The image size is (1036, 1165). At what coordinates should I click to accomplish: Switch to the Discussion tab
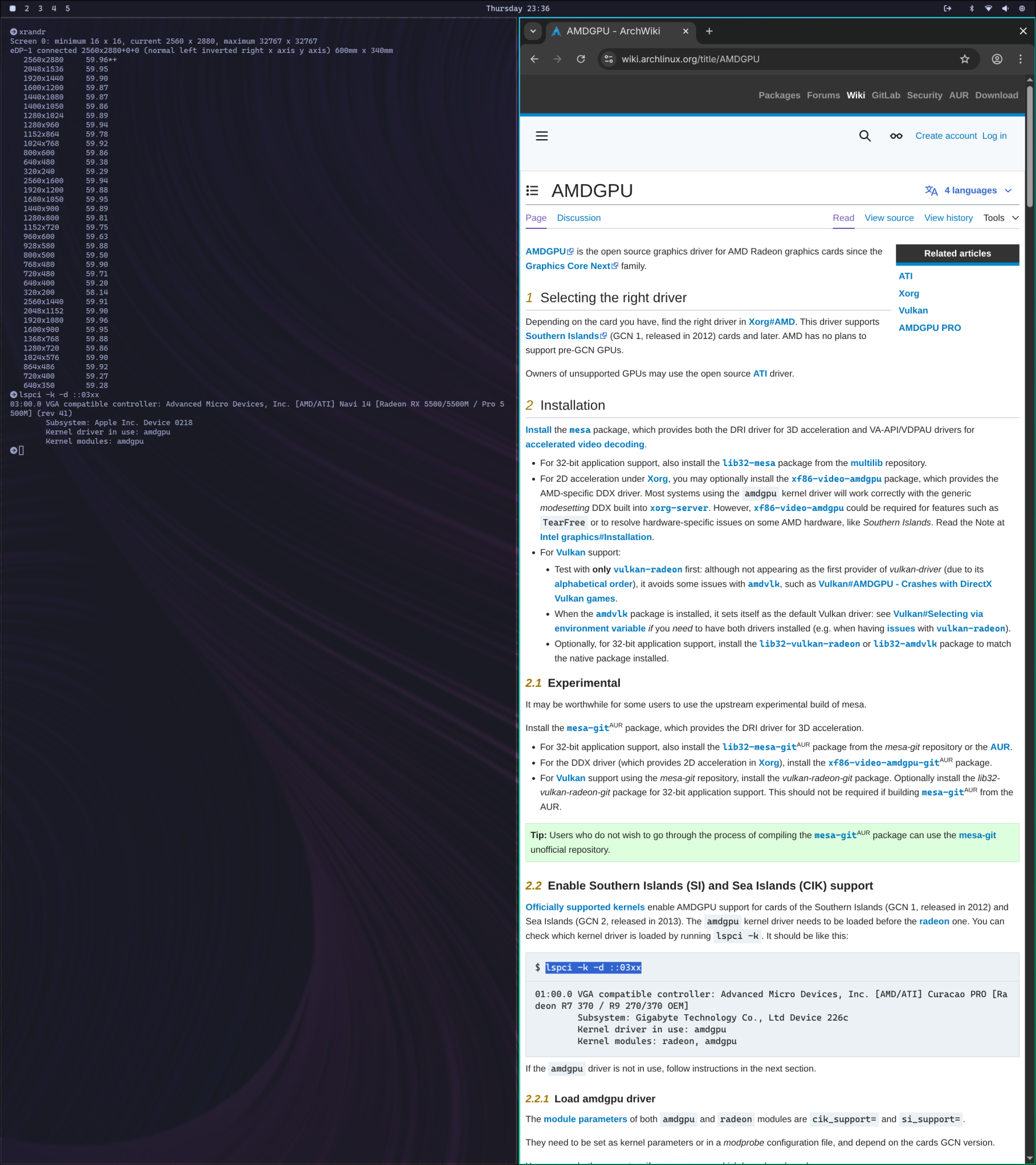tap(579, 218)
